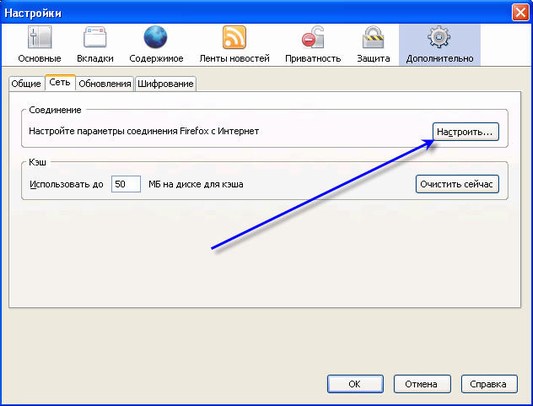Select the Сеть tab
The image size is (533, 406).
pyautogui.click(x=60, y=82)
